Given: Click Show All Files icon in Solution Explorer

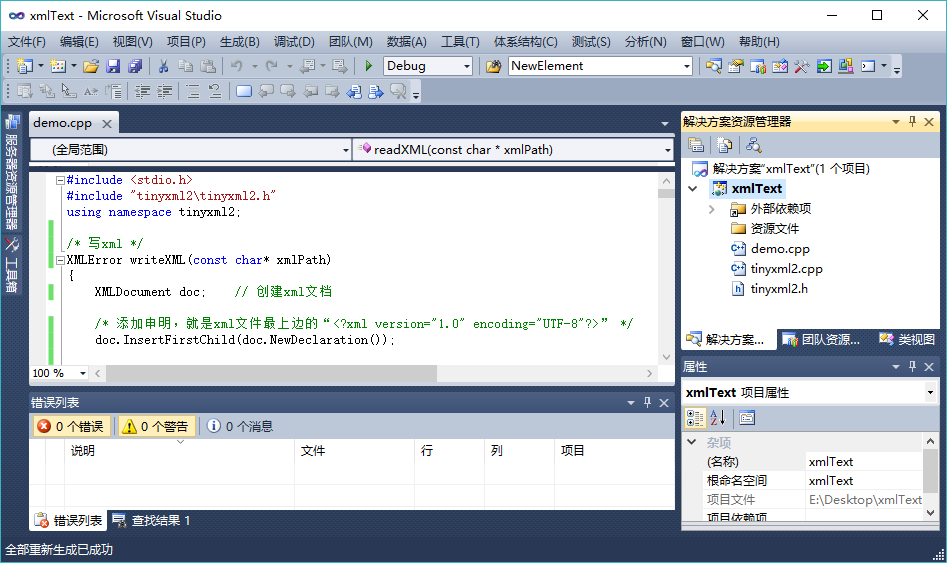Looking at the screenshot, I should tap(724, 145).
